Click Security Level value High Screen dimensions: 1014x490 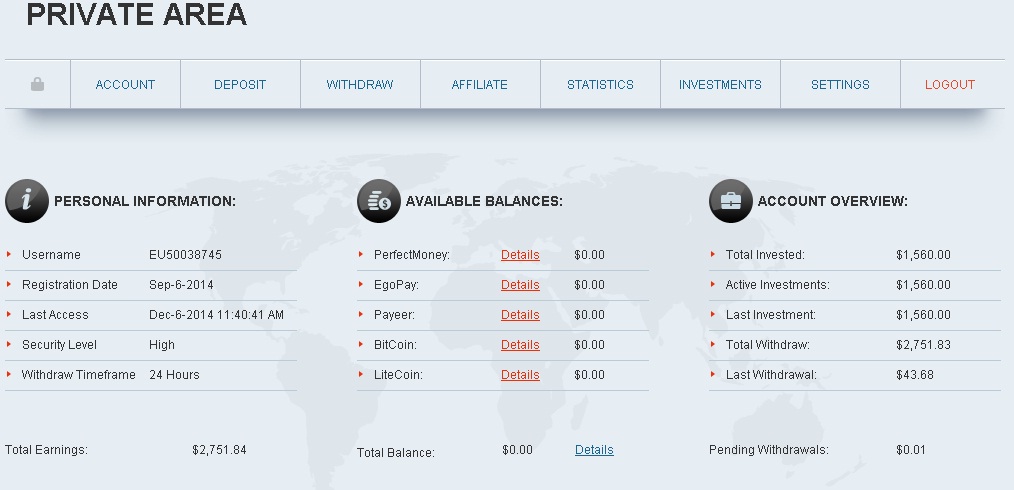(x=162, y=345)
